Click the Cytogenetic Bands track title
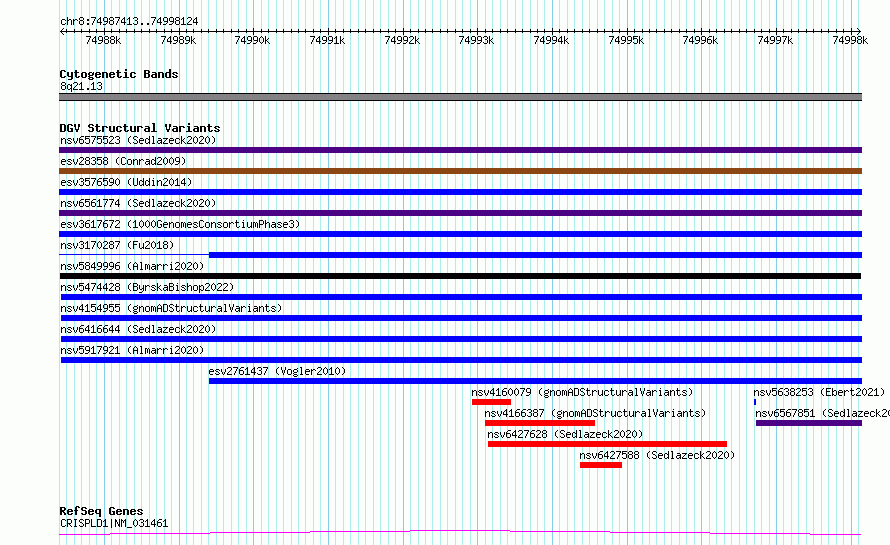Image resolution: width=890 pixels, height=545 pixels. coord(119,74)
